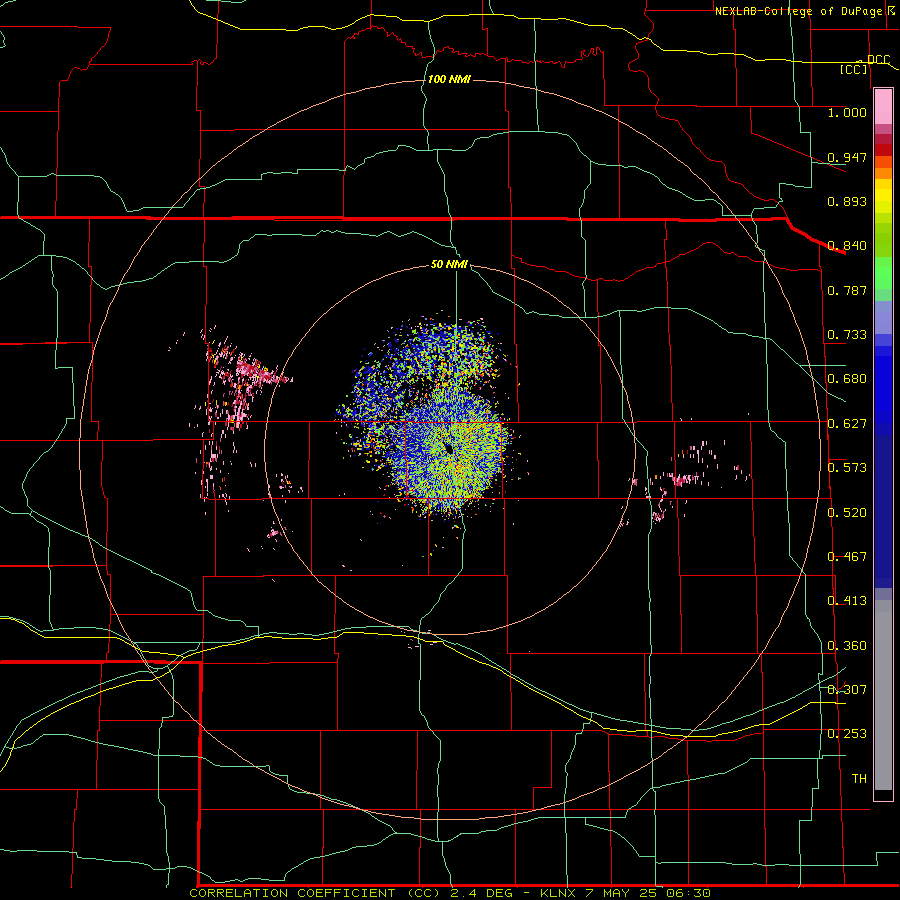This screenshot has width=900, height=900.
Task: Pick the bright green swatch in color bar
Action: [883, 273]
